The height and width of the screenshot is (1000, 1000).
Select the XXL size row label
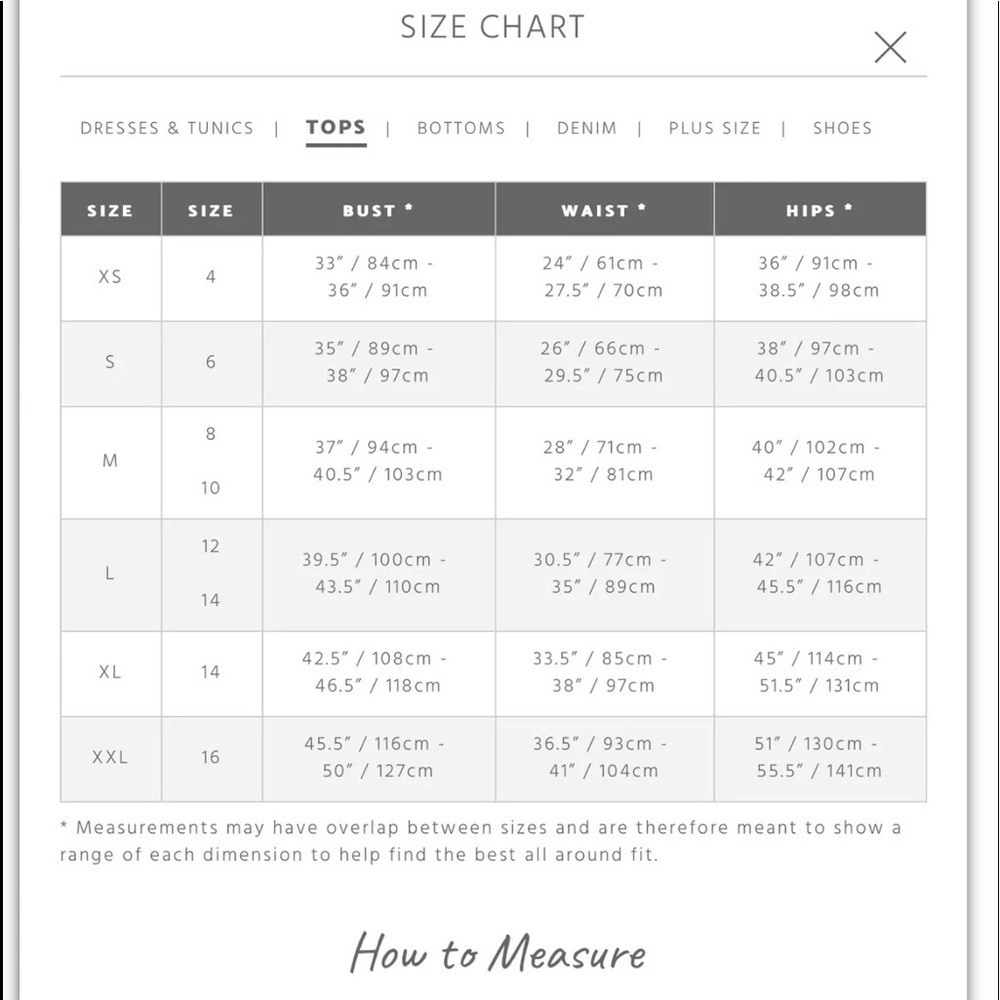coord(110,758)
